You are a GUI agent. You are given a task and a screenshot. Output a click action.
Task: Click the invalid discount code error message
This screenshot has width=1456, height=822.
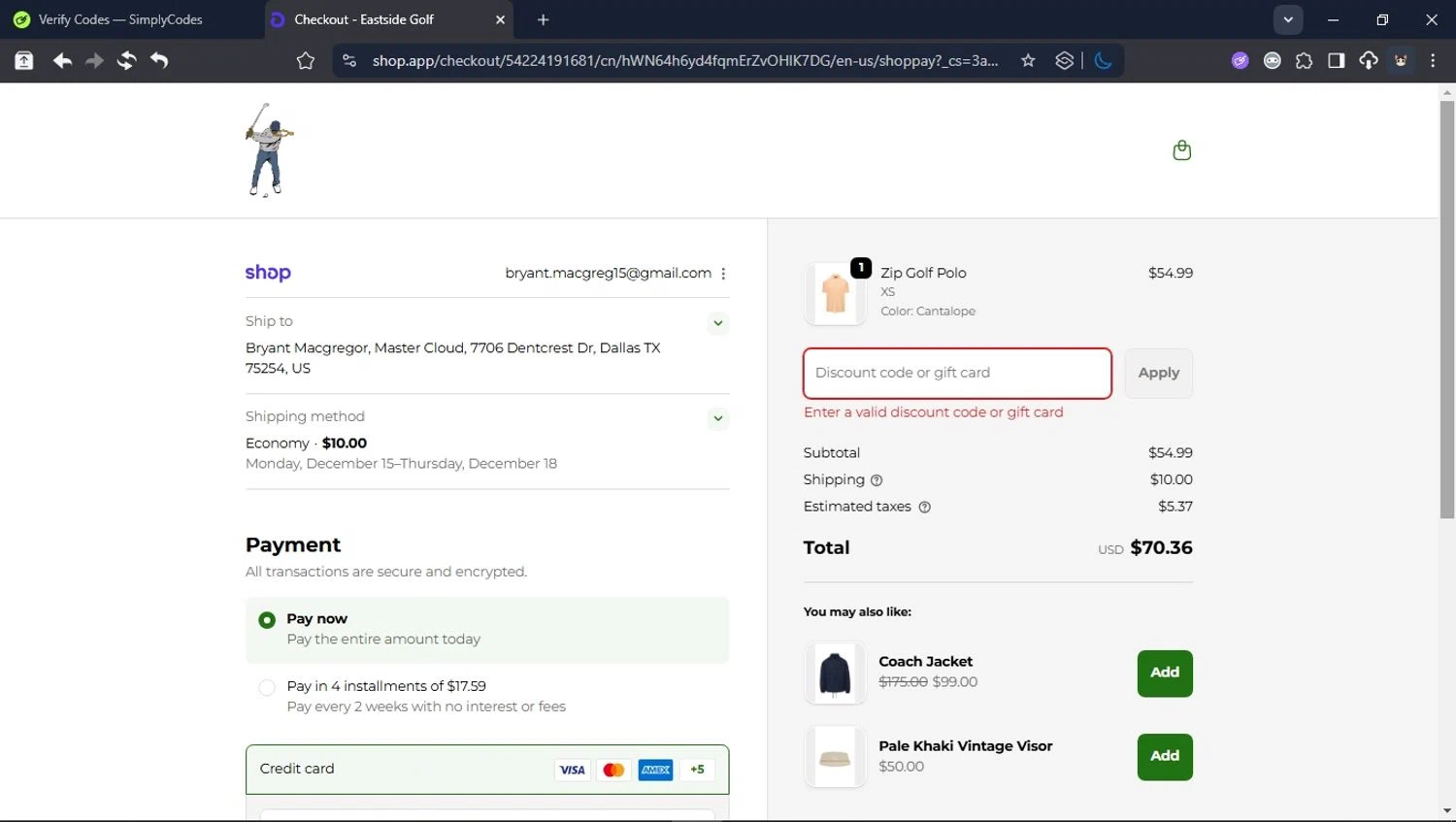tap(933, 412)
